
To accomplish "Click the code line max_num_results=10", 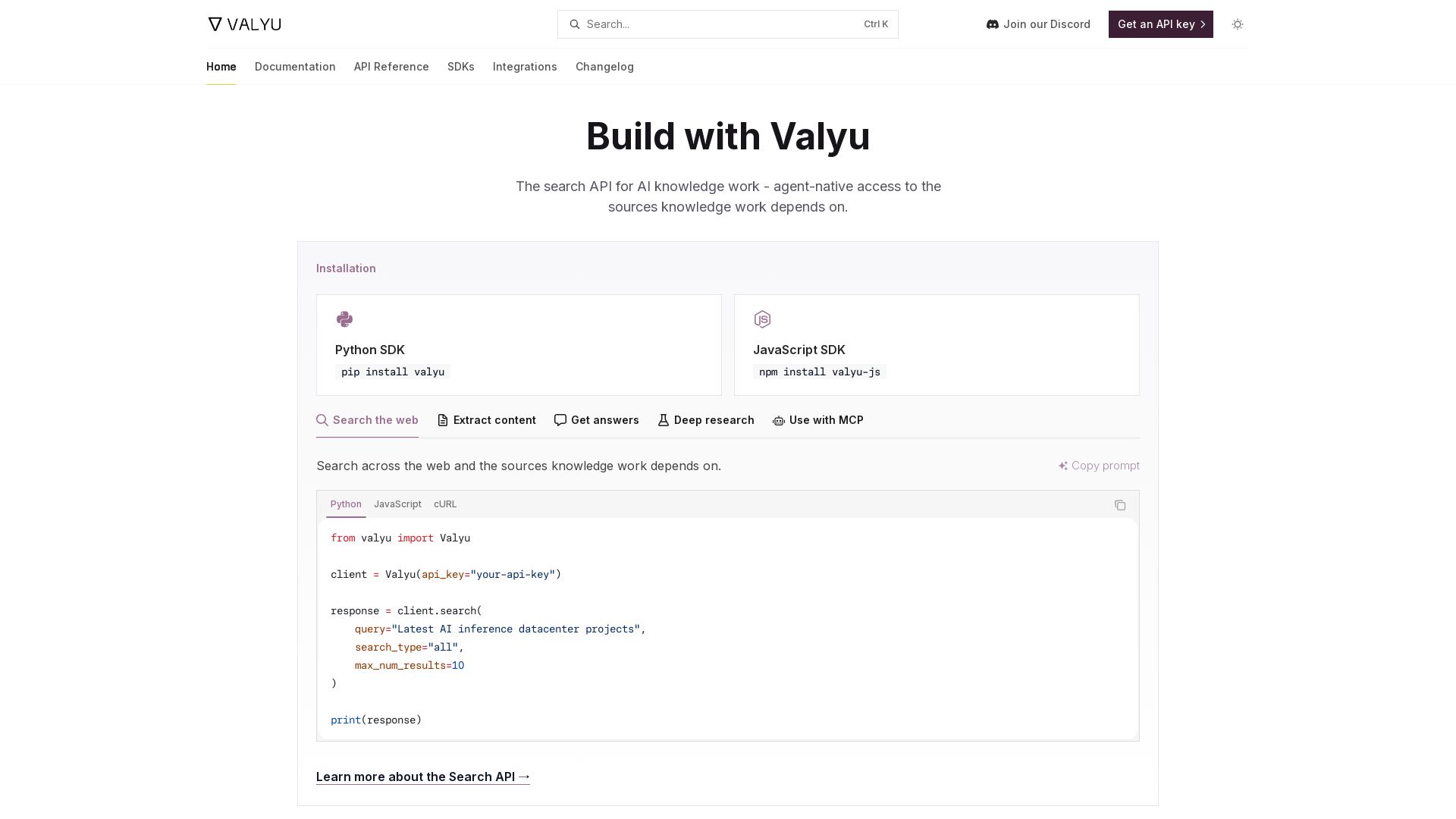I will tap(409, 665).
